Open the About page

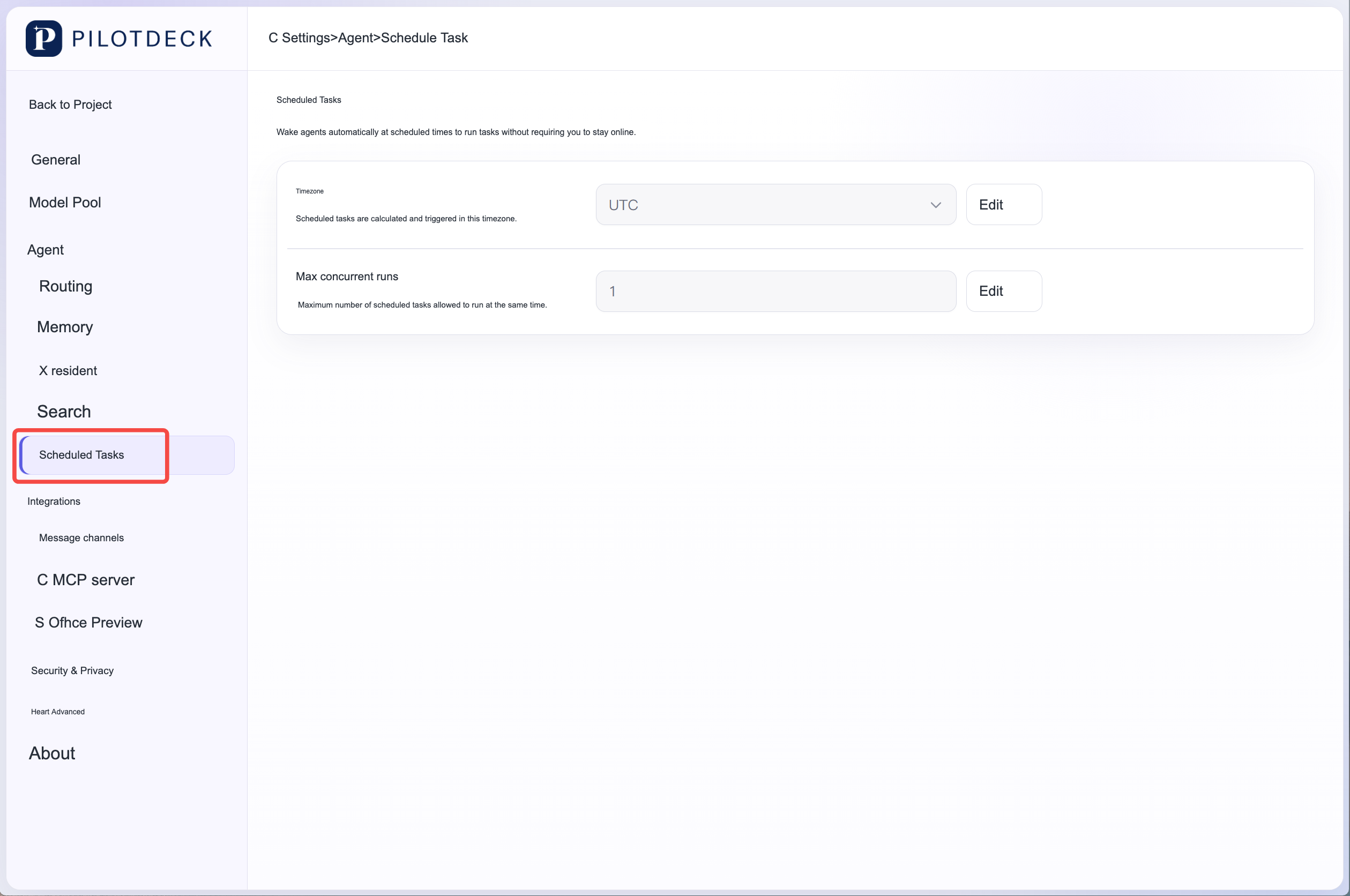tap(52, 753)
